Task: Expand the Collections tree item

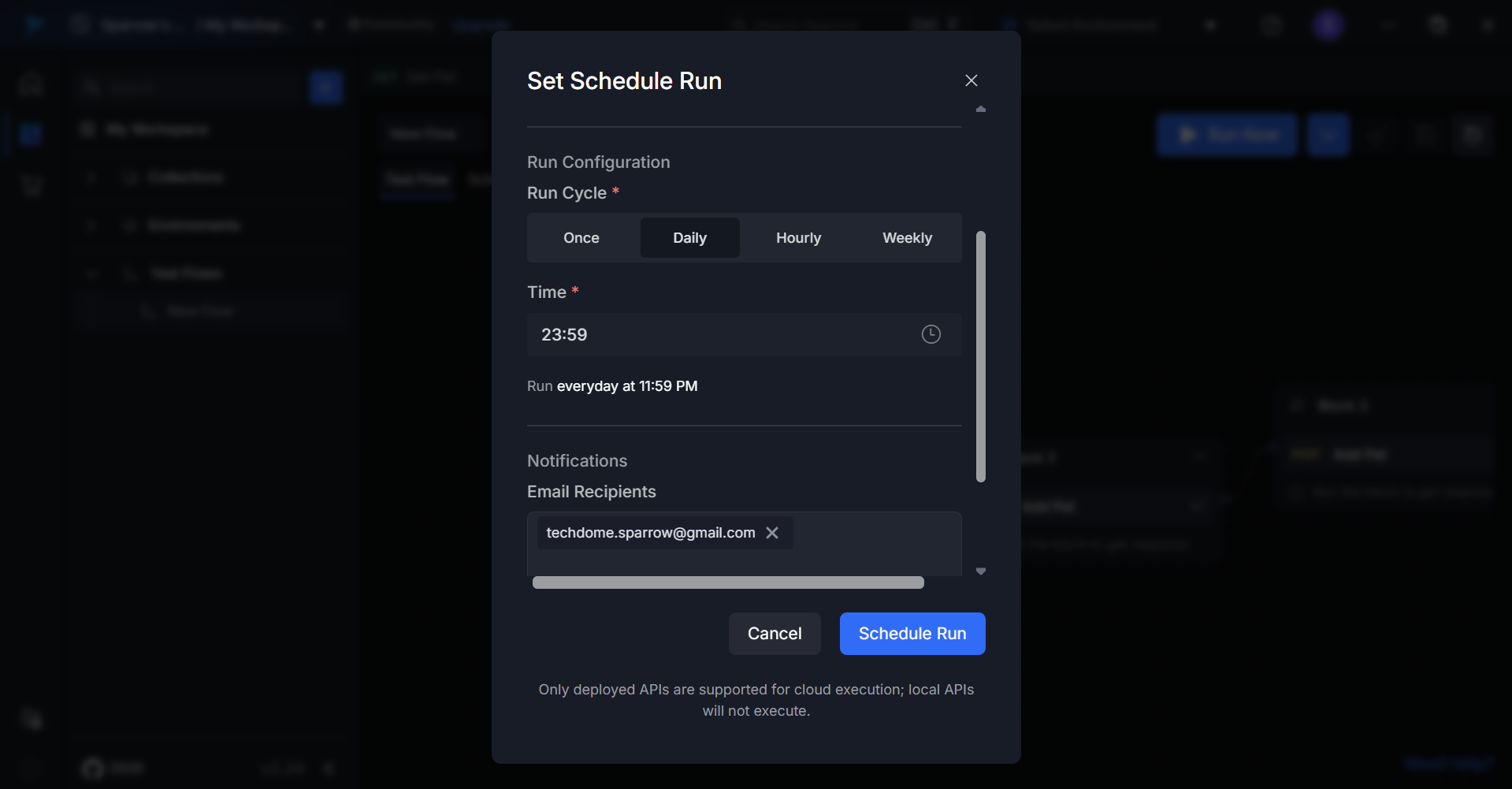Action: click(x=91, y=177)
